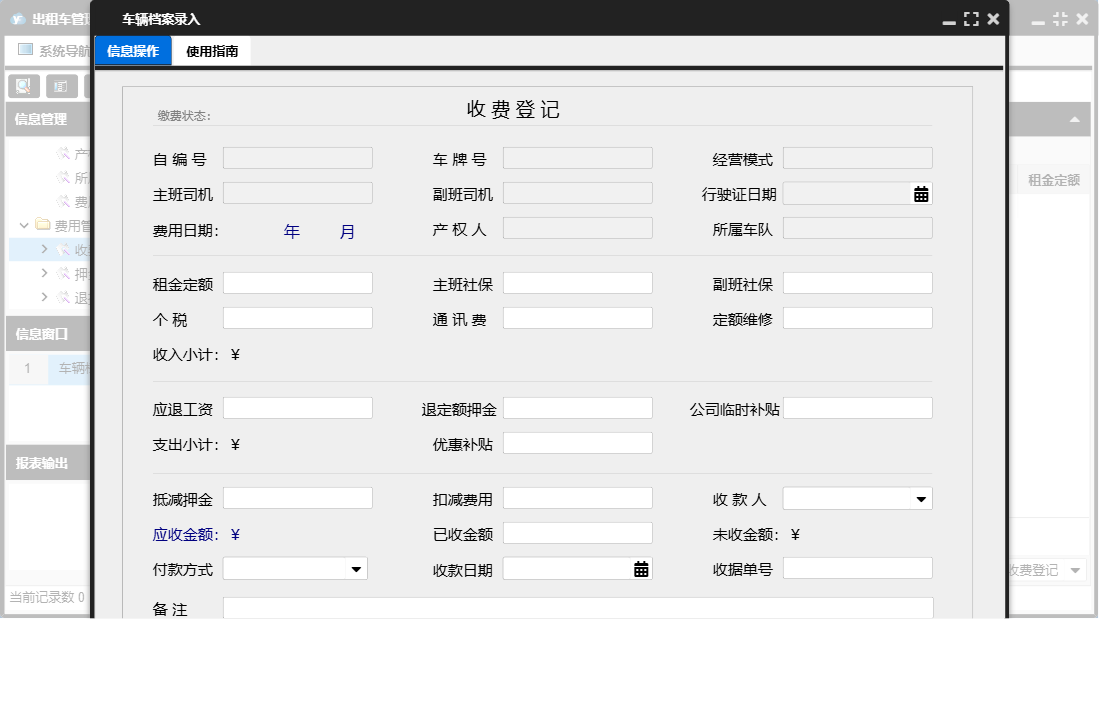Select the 信息操作 tab
This screenshot has width=1099, height=715.
pos(133,51)
